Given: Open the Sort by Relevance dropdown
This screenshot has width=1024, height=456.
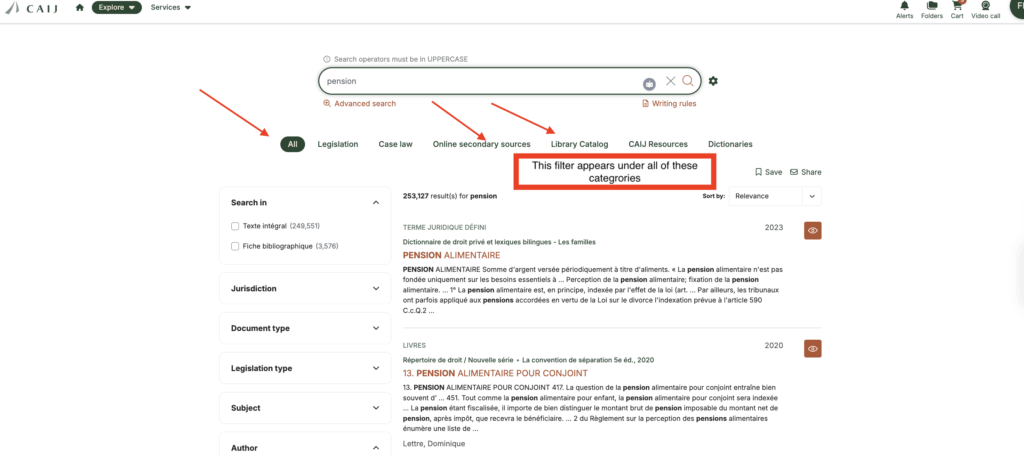Looking at the screenshot, I should 775,197.
